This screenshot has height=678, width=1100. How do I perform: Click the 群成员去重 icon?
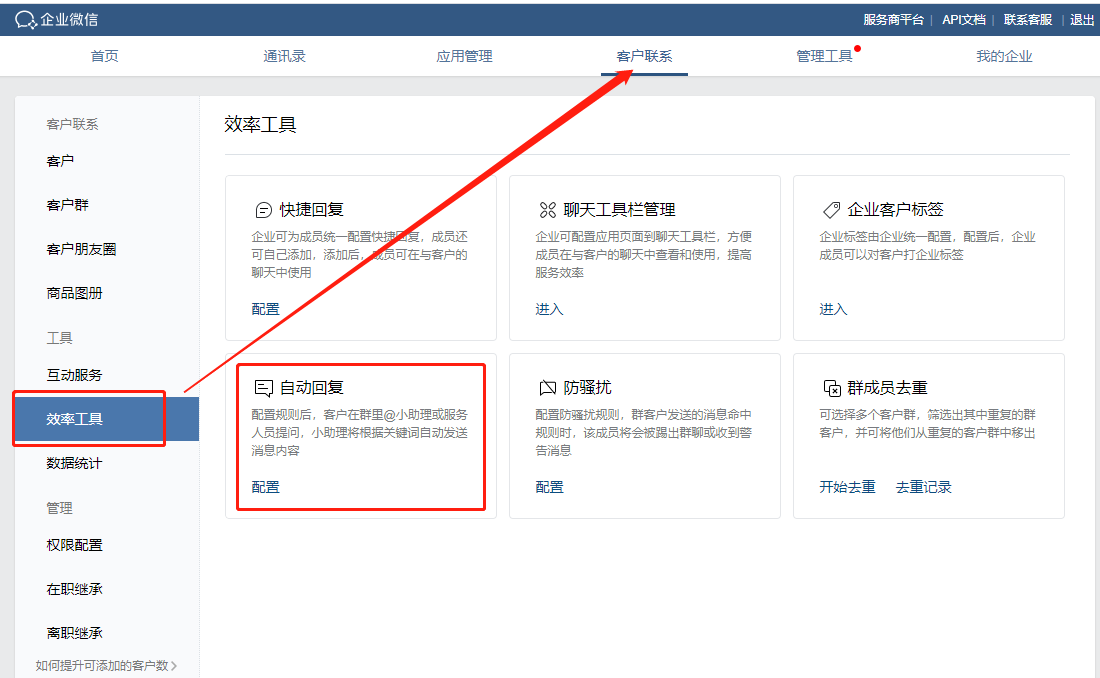coord(831,388)
